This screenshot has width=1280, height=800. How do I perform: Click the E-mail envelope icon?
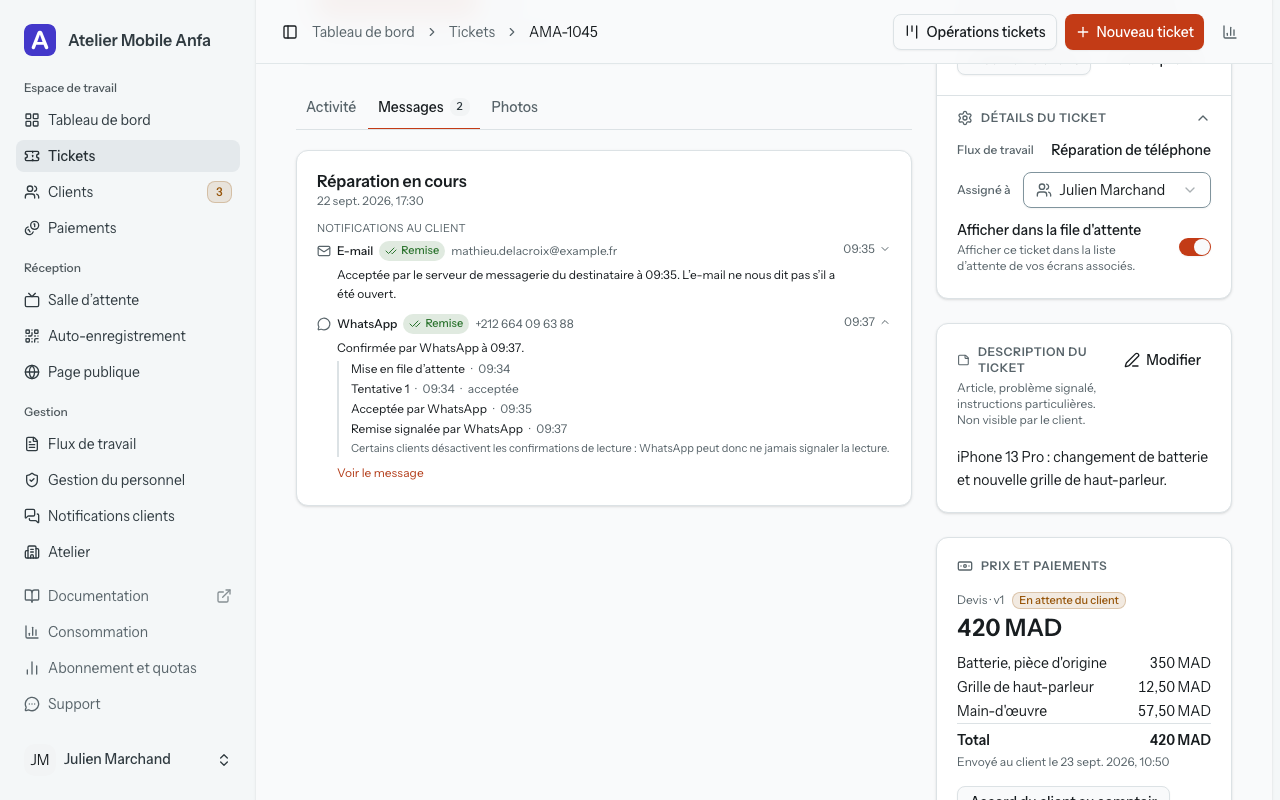pyautogui.click(x=324, y=251)
